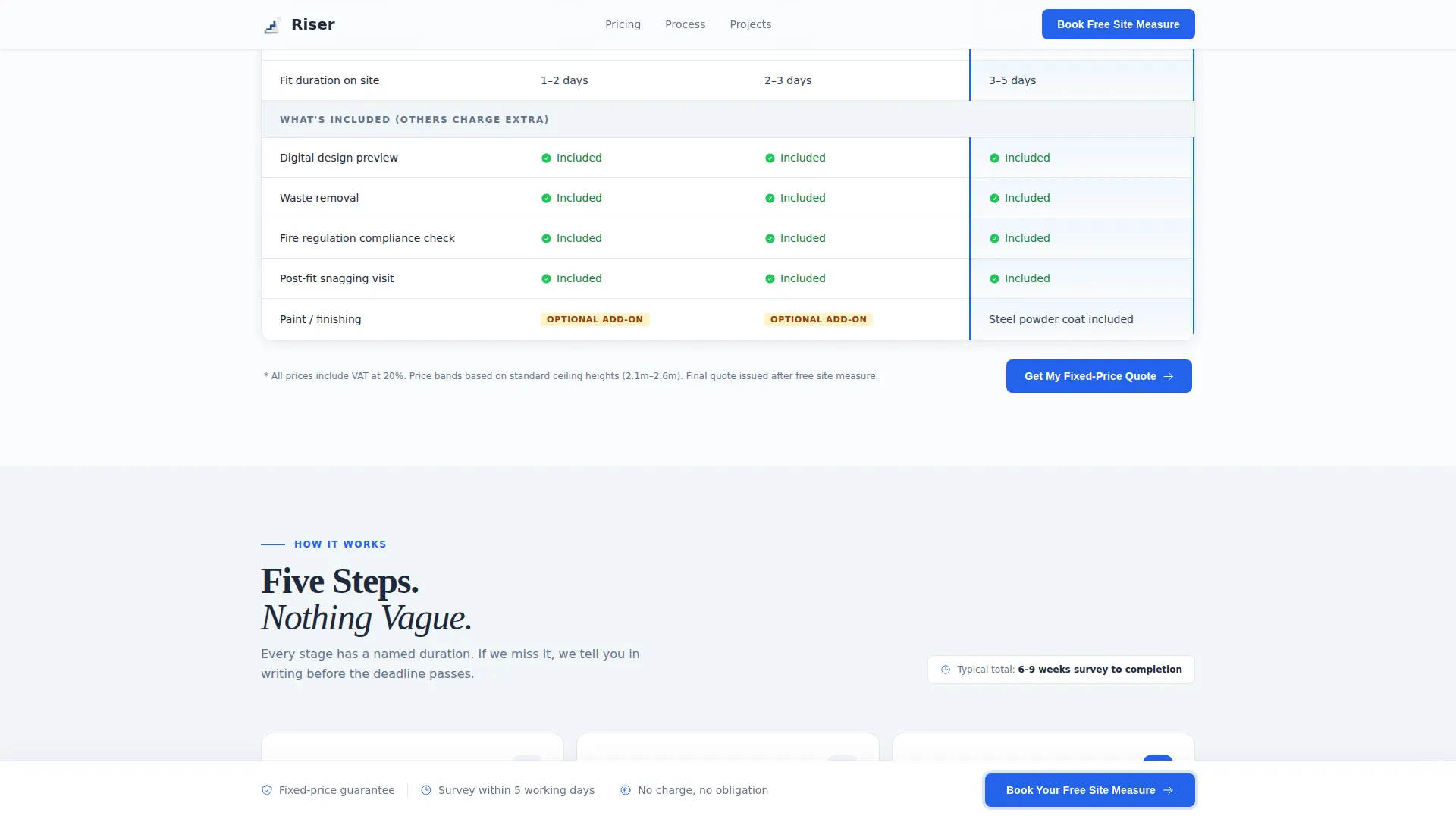Click second green check in Waste removal row
The height and width of the screenshot is (819, 1456).
pyautogui.click(x=770, y=199)
